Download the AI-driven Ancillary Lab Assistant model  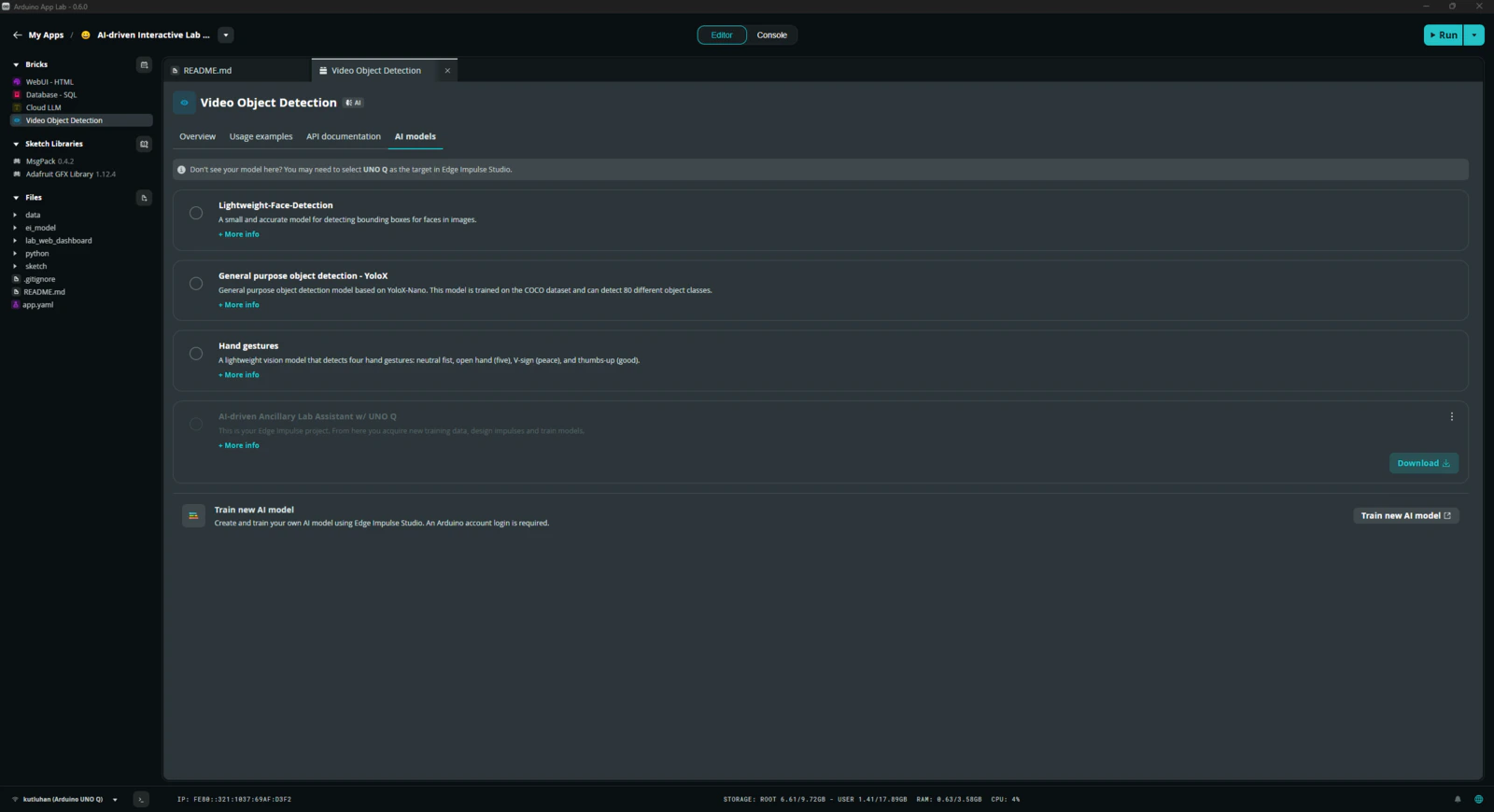(x=1424, y=463)
